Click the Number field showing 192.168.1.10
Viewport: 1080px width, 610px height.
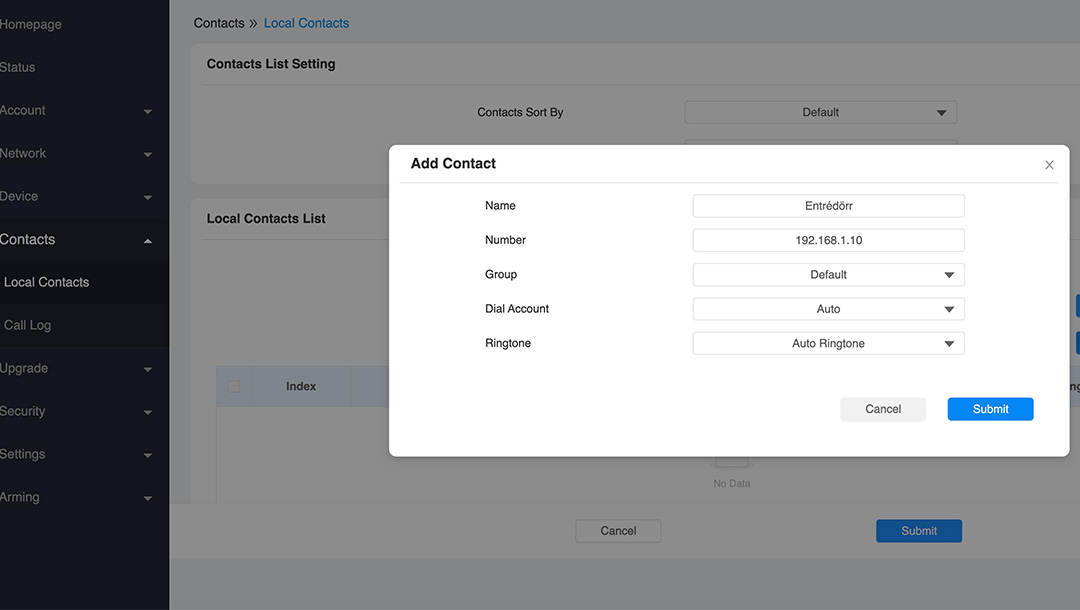[x=828, y=240]
